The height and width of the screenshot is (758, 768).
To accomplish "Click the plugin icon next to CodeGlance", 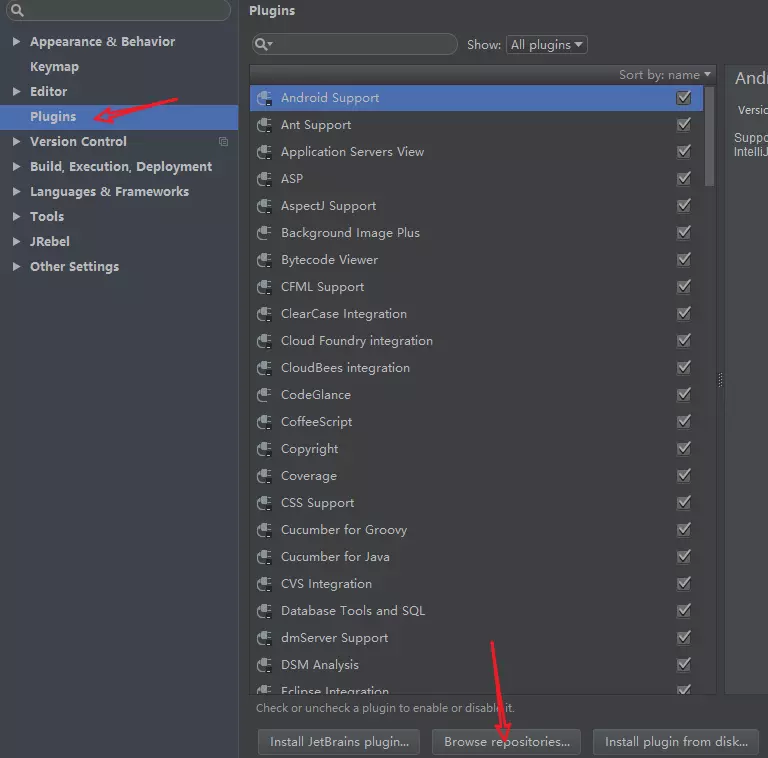I will 264,395.
